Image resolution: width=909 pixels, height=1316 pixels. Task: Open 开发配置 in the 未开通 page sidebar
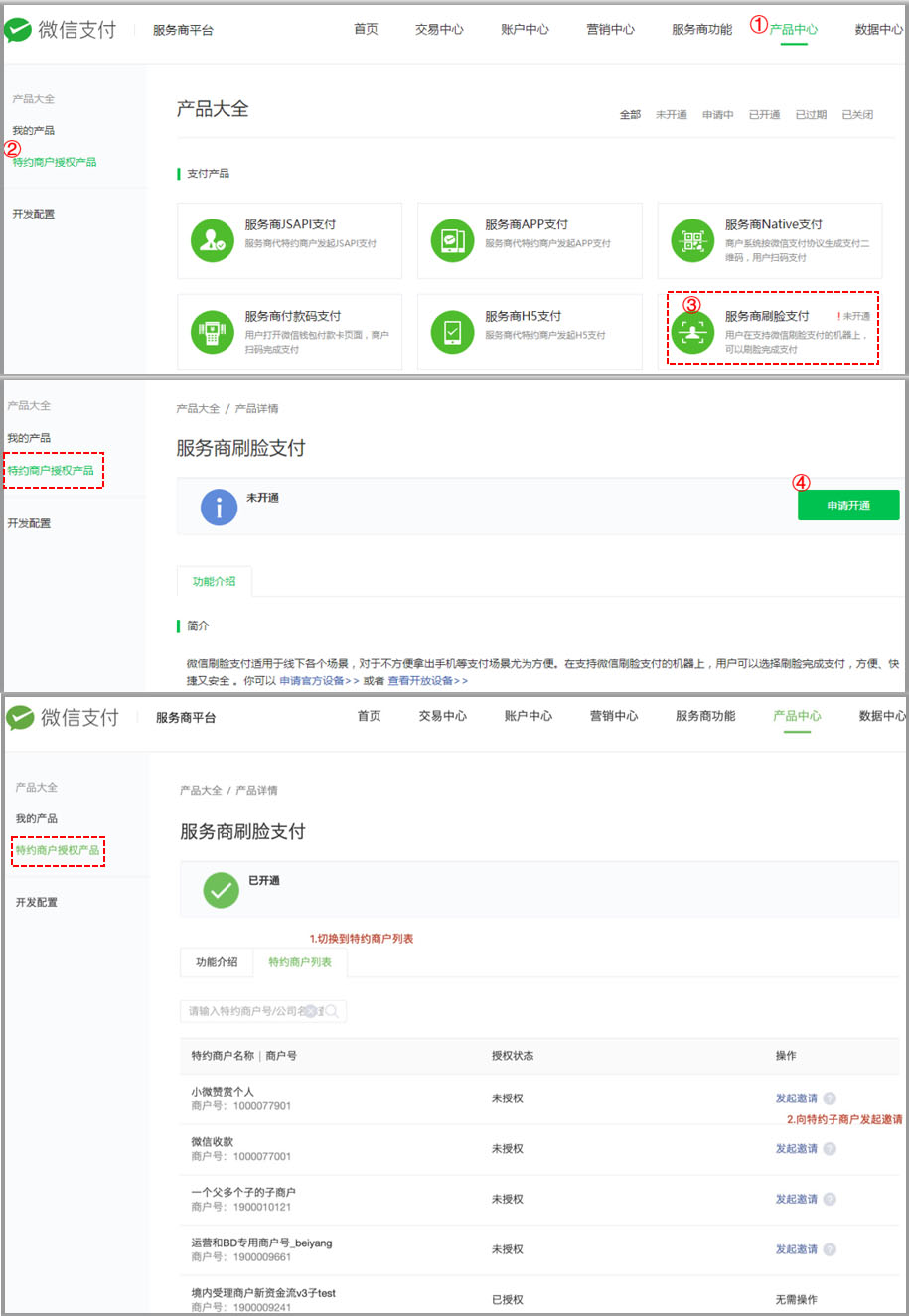click(29, 523)
